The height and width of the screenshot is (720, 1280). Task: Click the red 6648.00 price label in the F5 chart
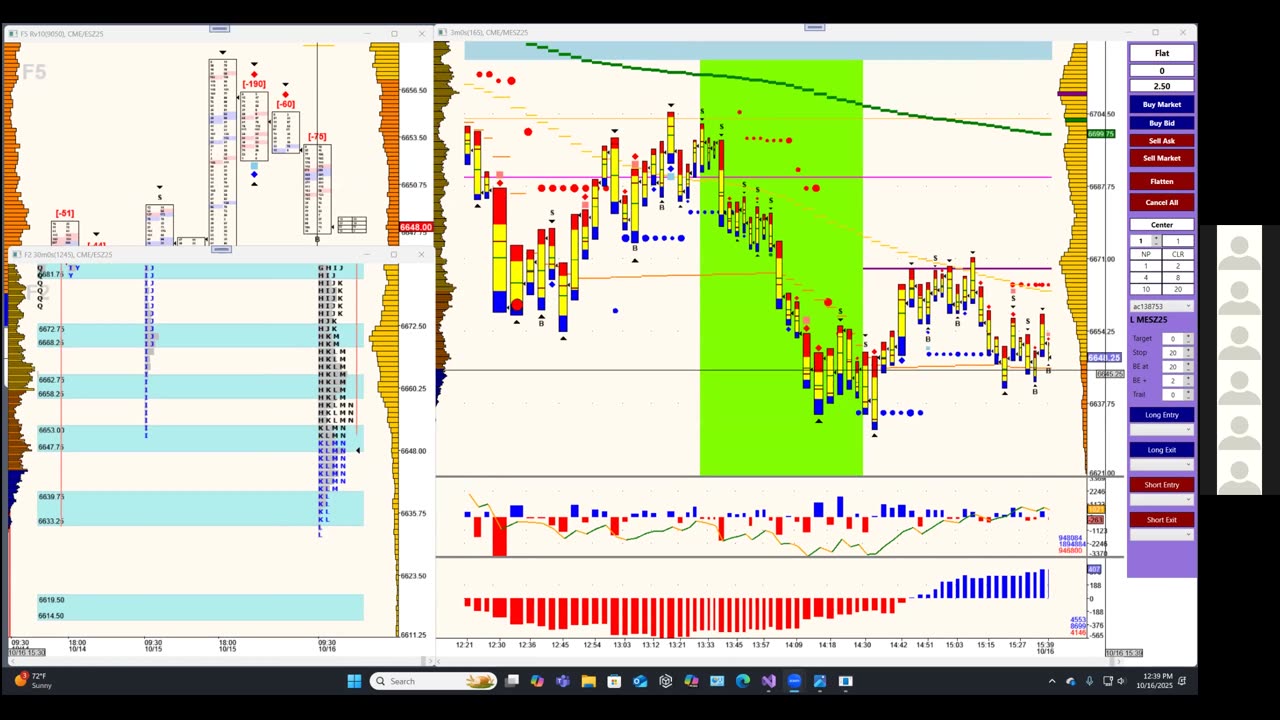tap(415, 227)
